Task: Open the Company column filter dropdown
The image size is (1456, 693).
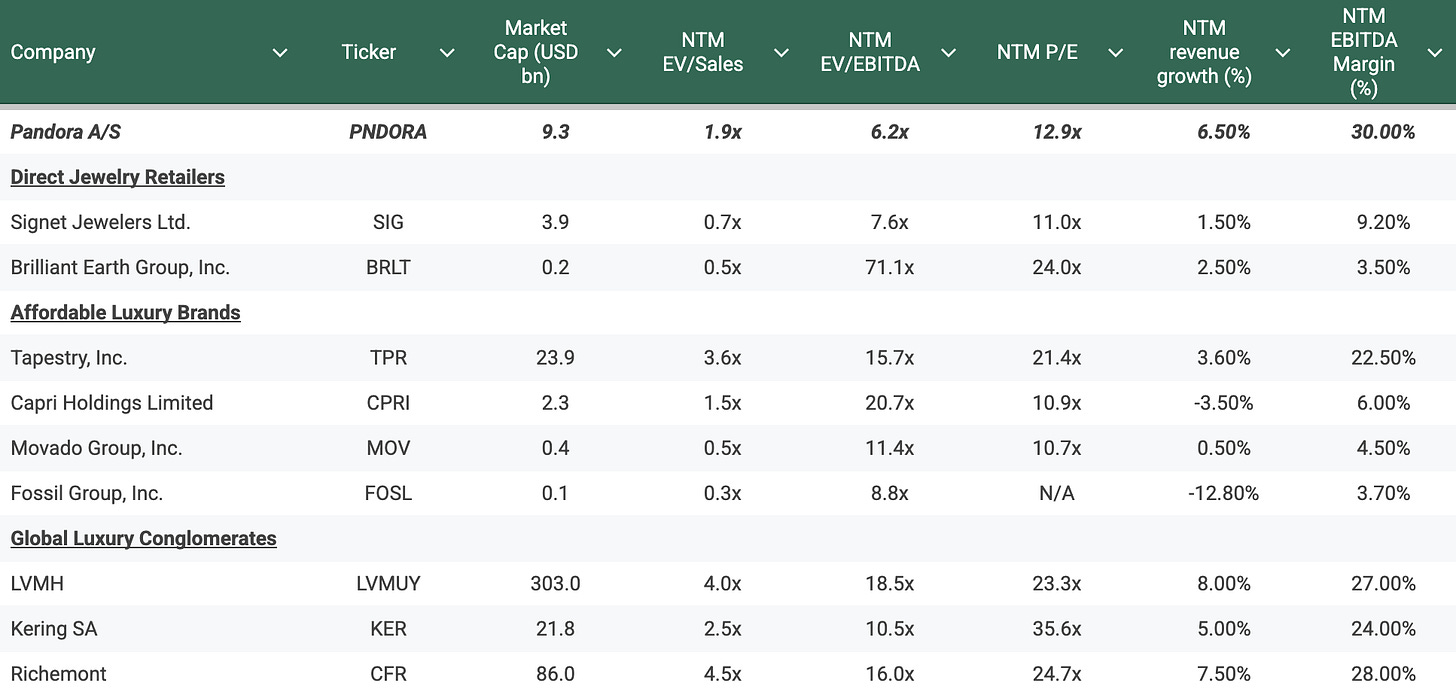Action: (x=280, y=52)
